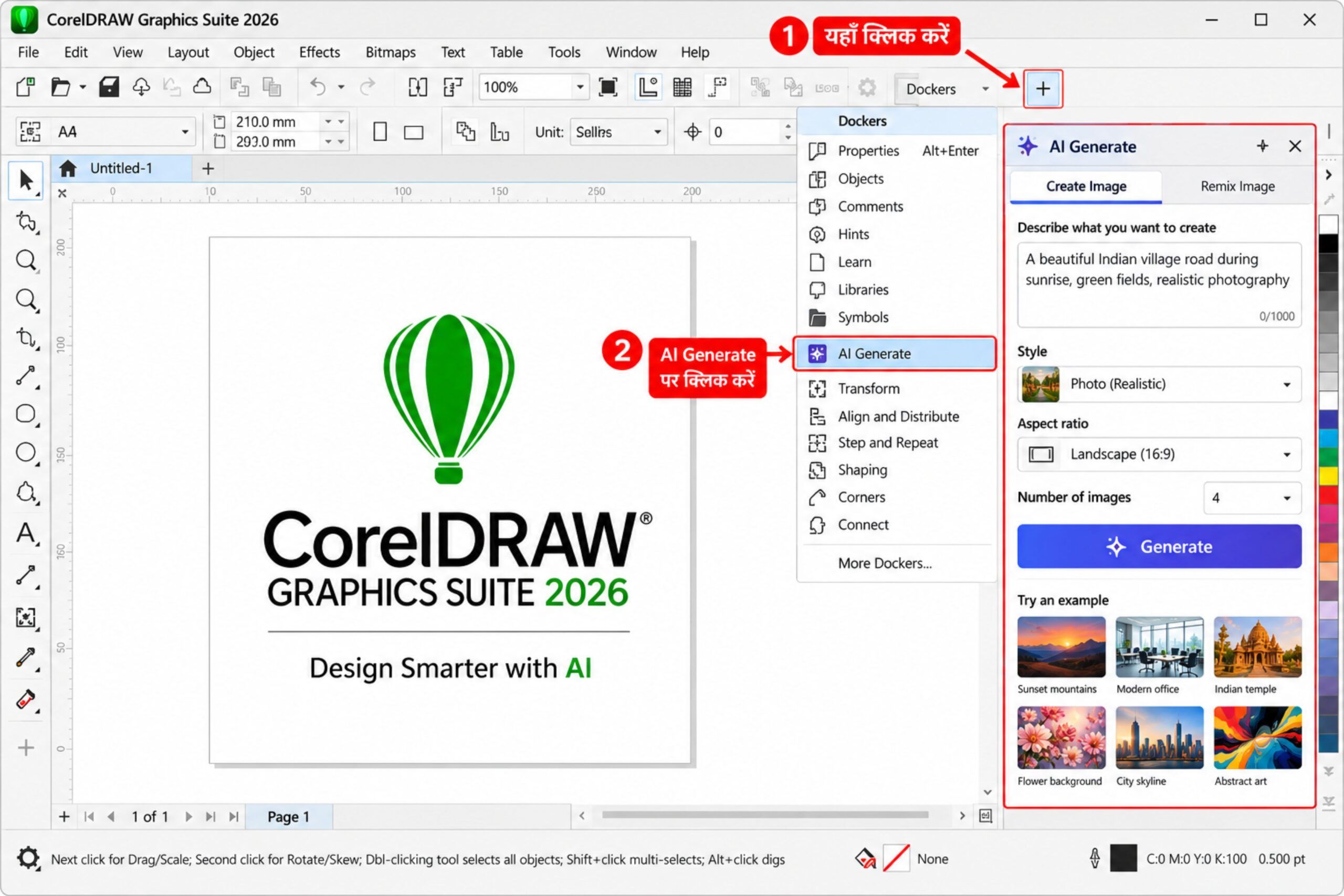1344x896 pixels.
Task: Select the Pick tool in toolbox
Action: pos(25,180)
